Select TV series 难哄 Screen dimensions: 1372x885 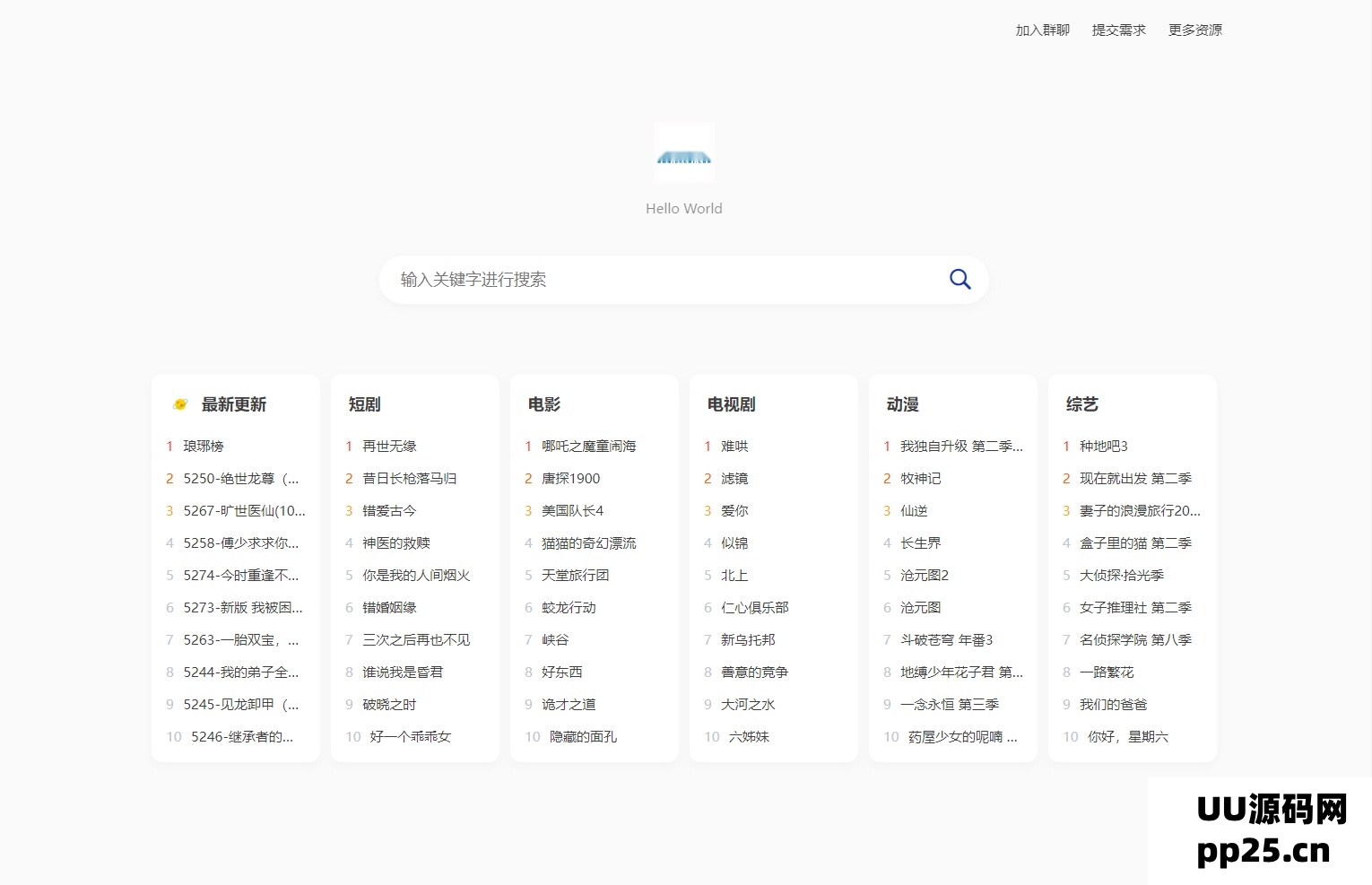point(734,447)
